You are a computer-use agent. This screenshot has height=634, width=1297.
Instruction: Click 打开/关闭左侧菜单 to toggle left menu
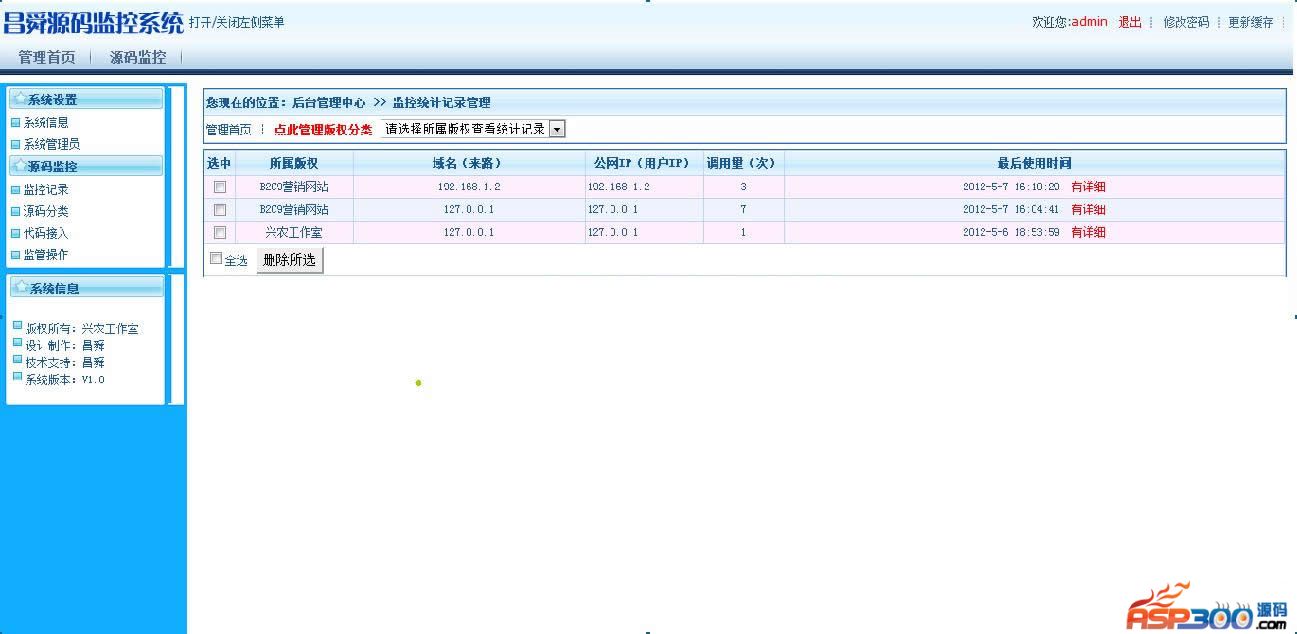click(x=237, y=22)
